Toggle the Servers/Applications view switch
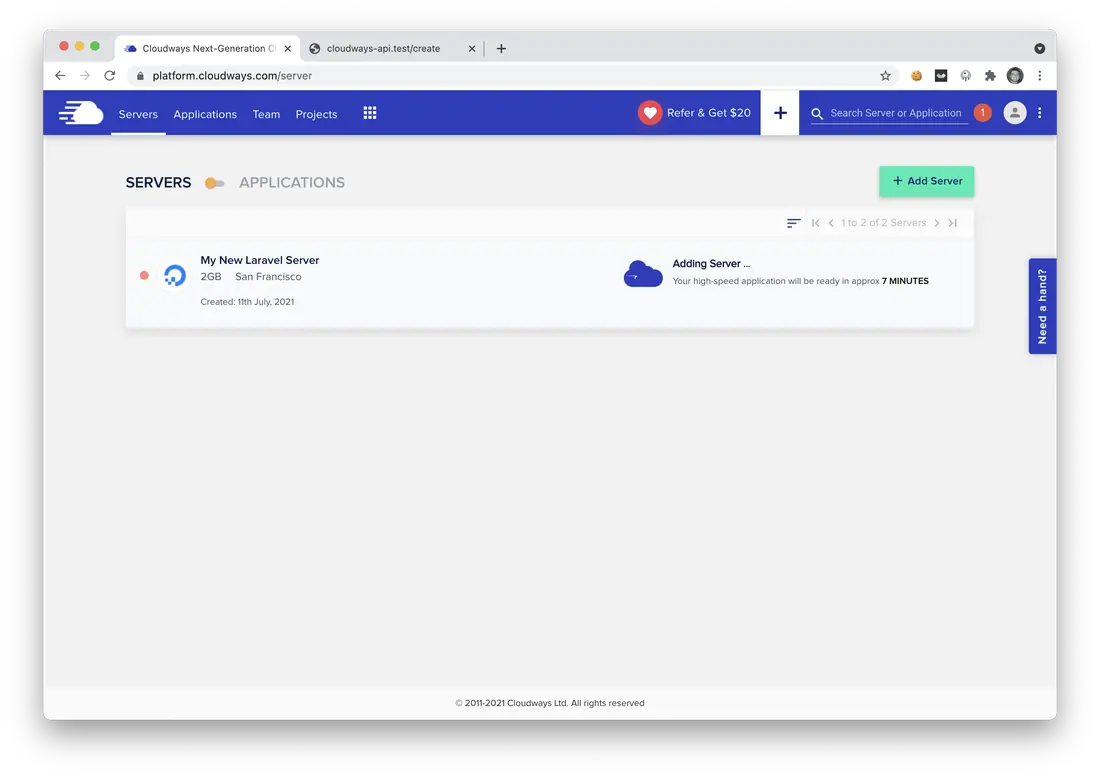Viewport: 1100px width, 777px height. (x=214, y=183)
